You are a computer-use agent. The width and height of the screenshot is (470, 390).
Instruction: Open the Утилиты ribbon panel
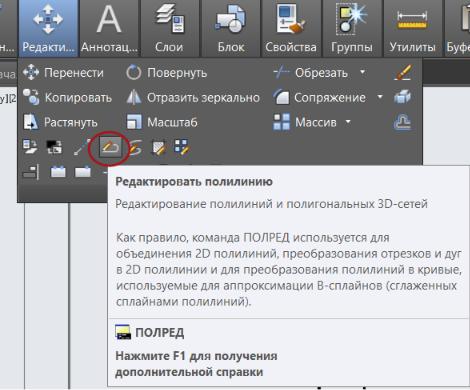(412, 28)
